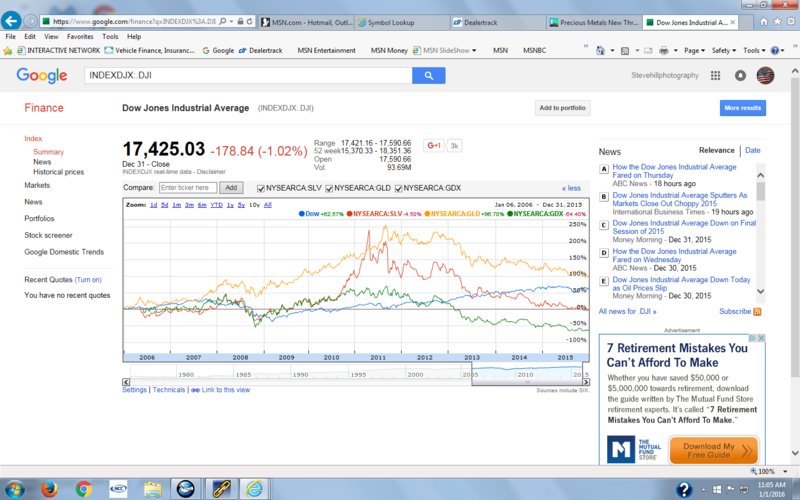Set chart zoom to YTD
The image size is (800, 500).
point(216,205)
